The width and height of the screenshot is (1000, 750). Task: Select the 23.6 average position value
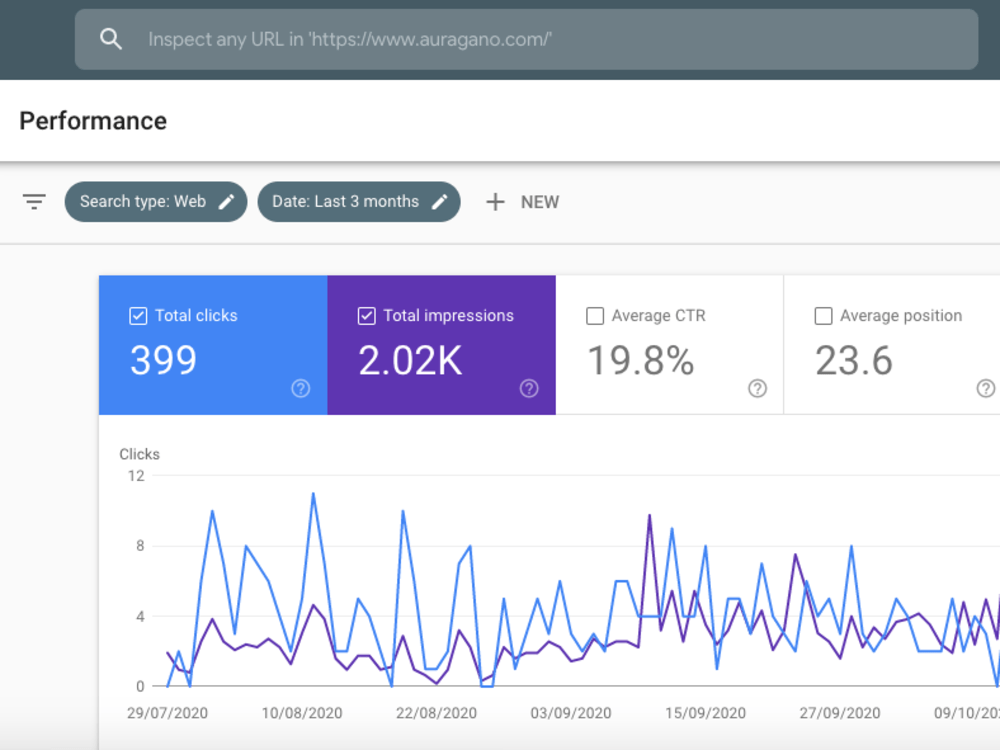point(854,360)
